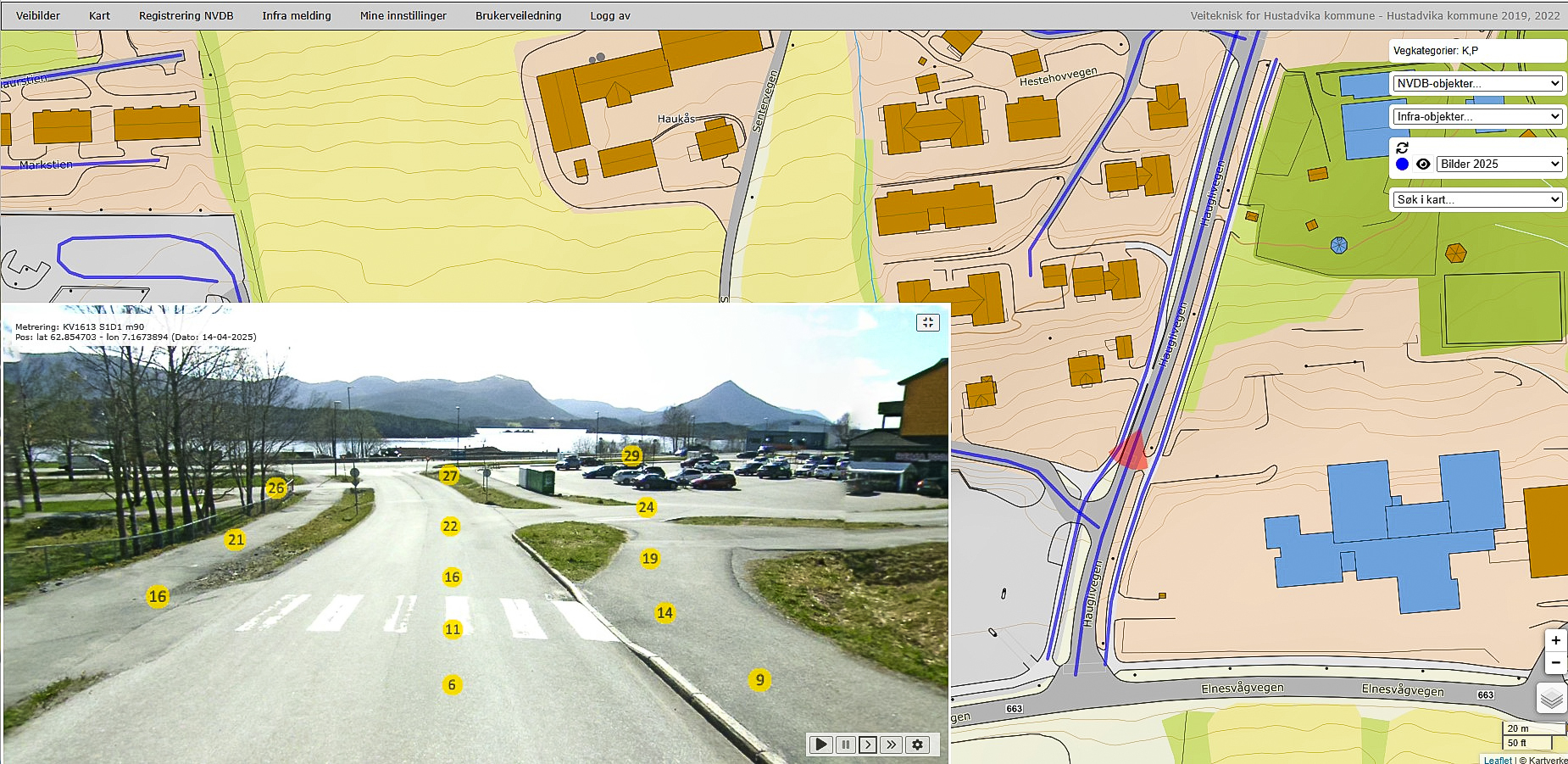
Task: Expand the Bilder 2025 dropdown
Action: [1498, 165]
